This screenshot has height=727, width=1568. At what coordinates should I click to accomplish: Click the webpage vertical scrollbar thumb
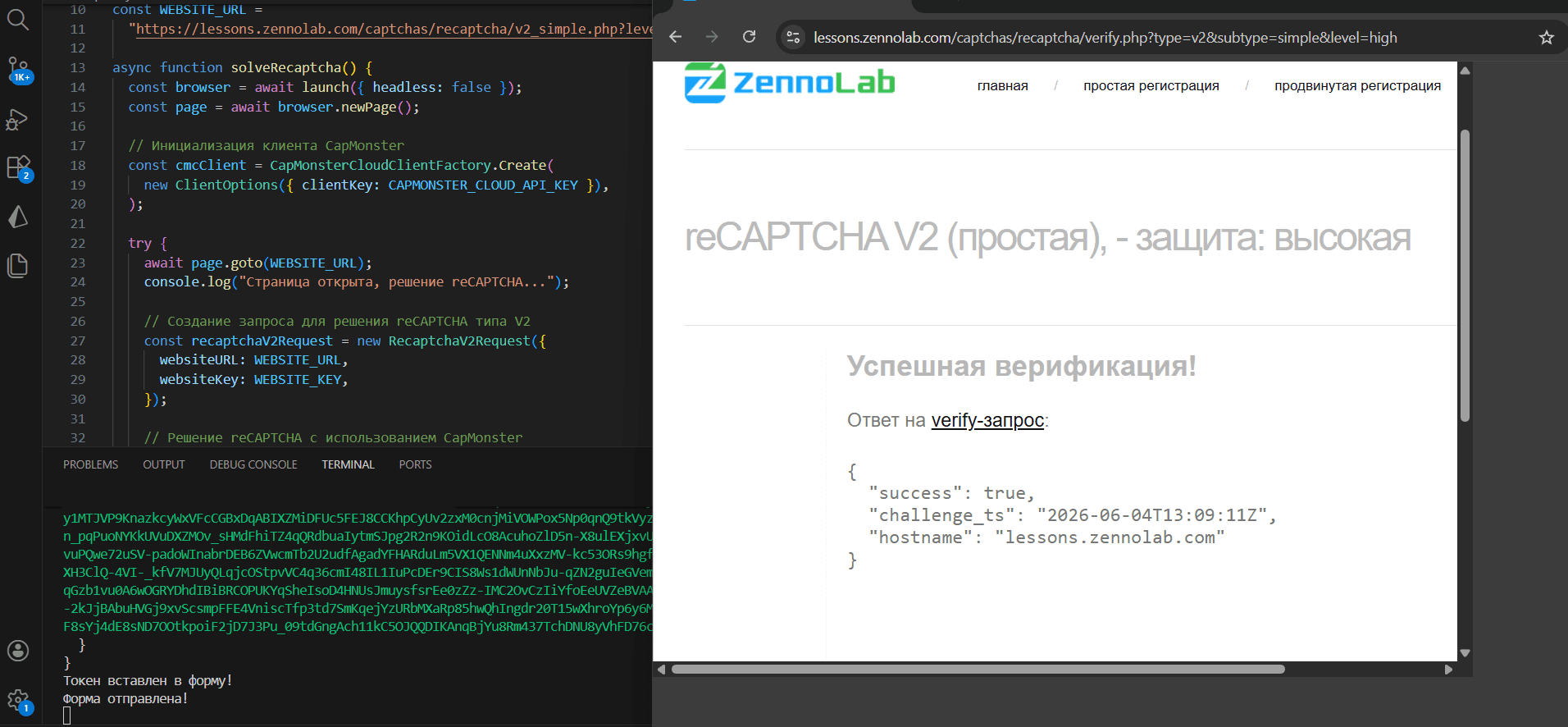click(1465, 276)
